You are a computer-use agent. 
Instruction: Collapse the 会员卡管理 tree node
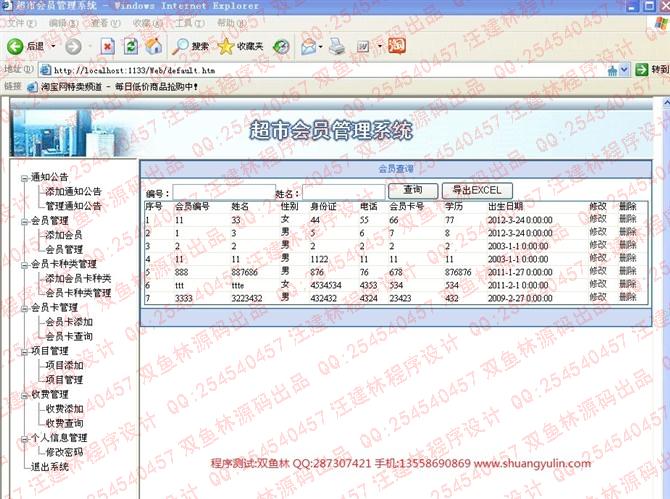point(25,308)
